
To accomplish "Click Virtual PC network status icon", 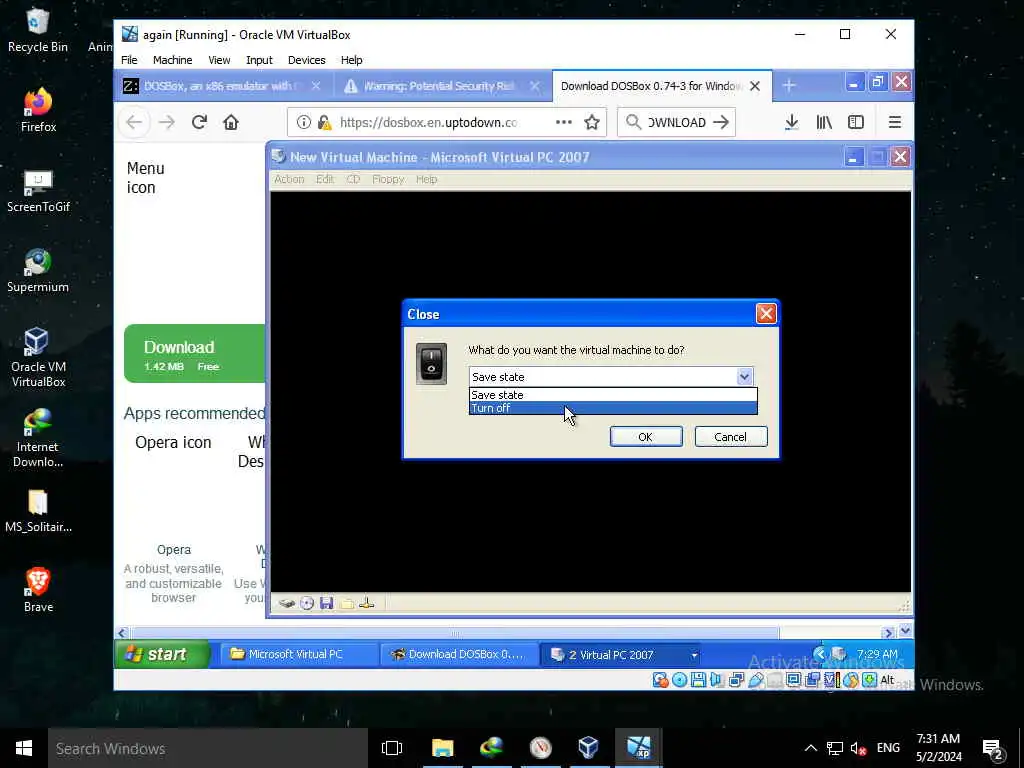I will (x=366, y=603).
